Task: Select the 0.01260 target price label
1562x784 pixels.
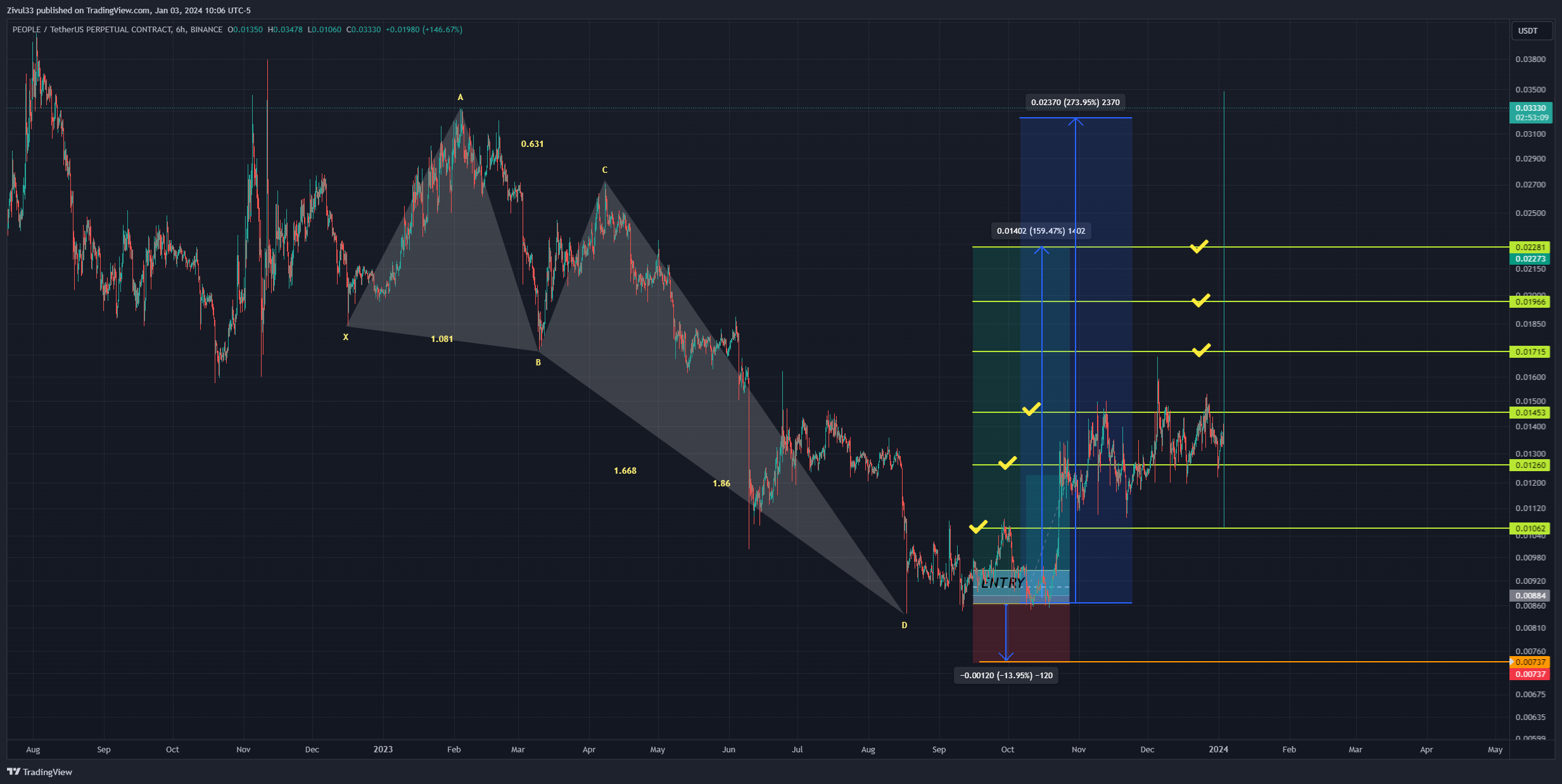Action: (1530, 465)
